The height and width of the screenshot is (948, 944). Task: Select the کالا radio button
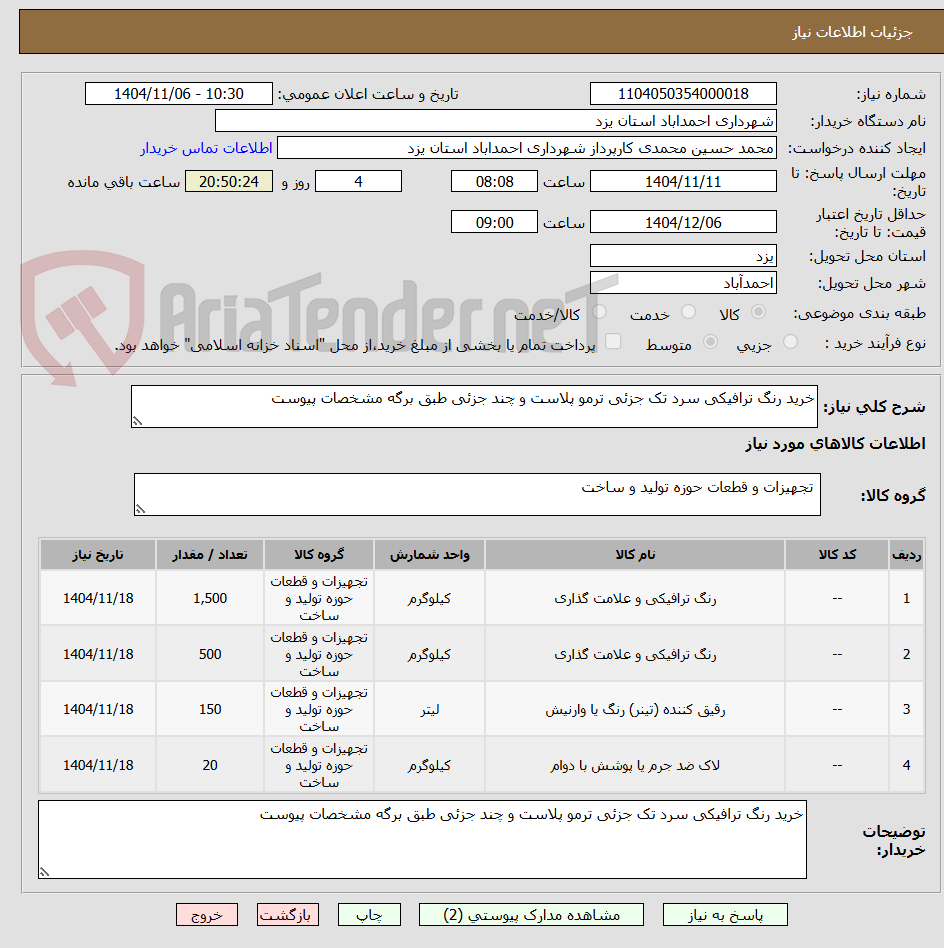tap(758, 312)
